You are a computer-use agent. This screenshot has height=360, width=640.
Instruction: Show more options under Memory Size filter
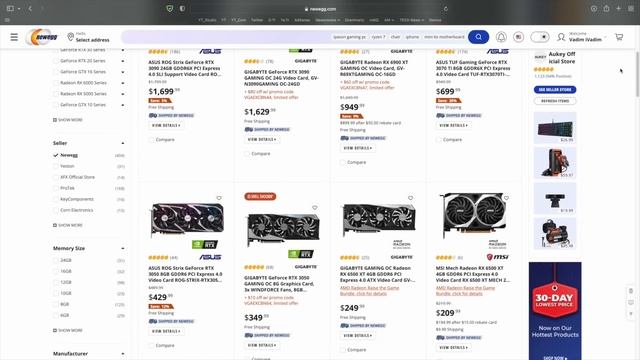tap(68, 330)
